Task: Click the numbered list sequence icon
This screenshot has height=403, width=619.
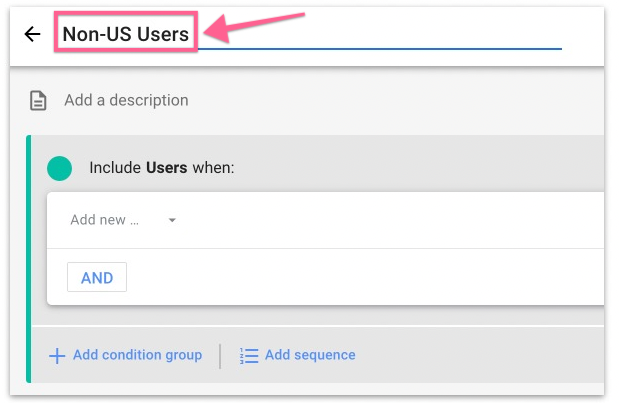Action: tap(249, 355)
